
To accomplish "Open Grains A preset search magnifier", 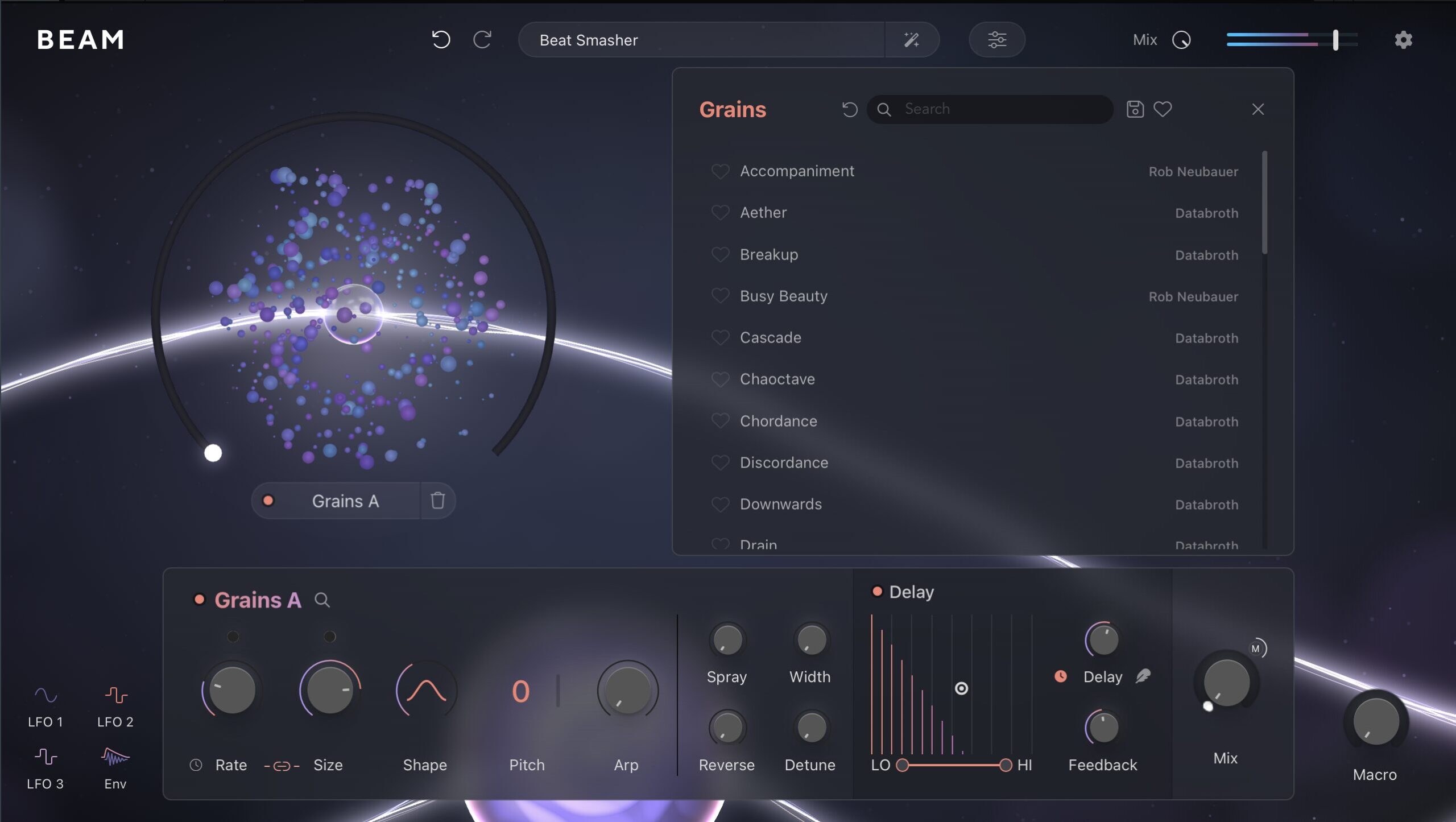I will [x=322, y=600].
